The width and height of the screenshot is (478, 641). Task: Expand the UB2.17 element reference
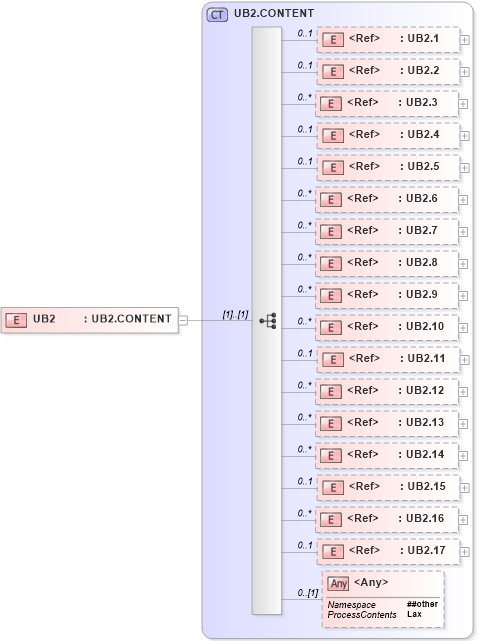point(465,552)
